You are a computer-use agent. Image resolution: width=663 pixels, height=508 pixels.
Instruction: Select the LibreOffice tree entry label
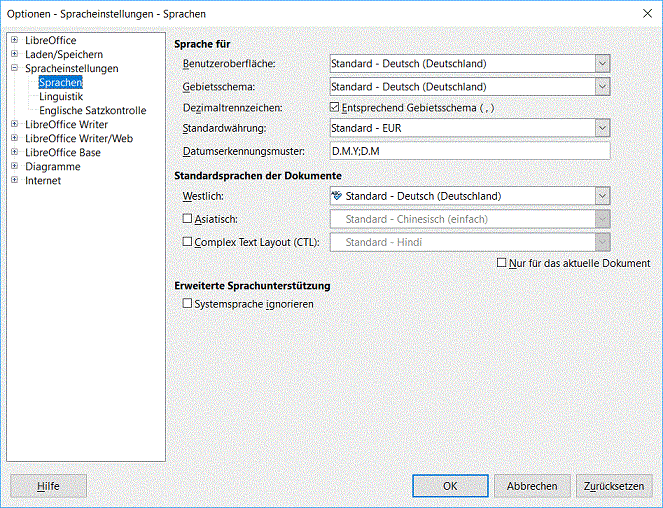pos(51,40)
